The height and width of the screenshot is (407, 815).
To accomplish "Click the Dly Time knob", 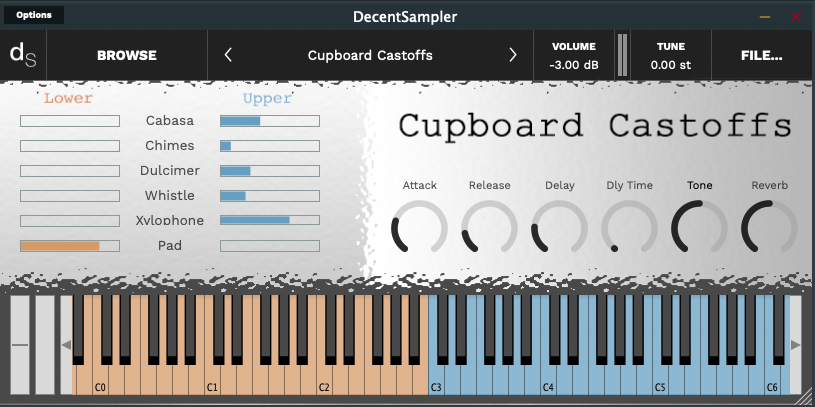I will 629,228.
